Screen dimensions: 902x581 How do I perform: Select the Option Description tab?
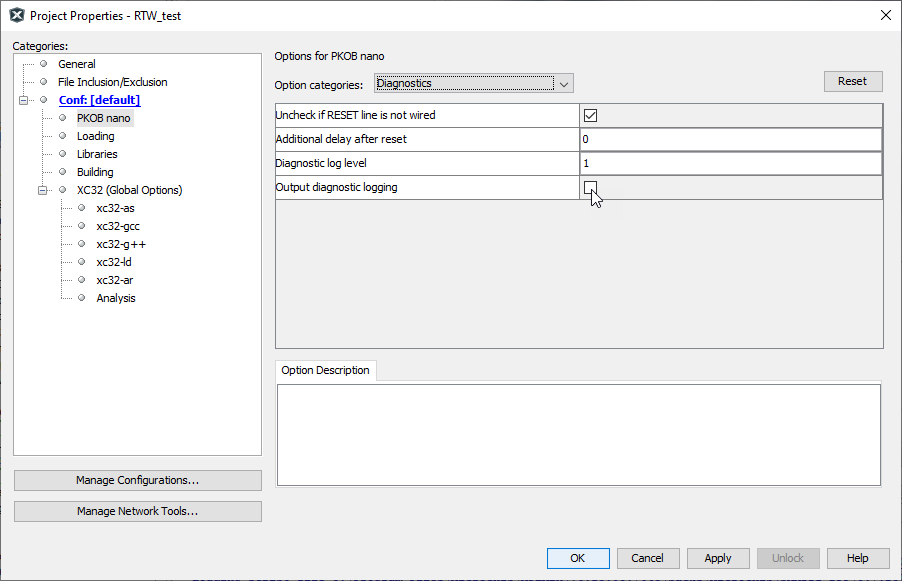click(325, 370)
